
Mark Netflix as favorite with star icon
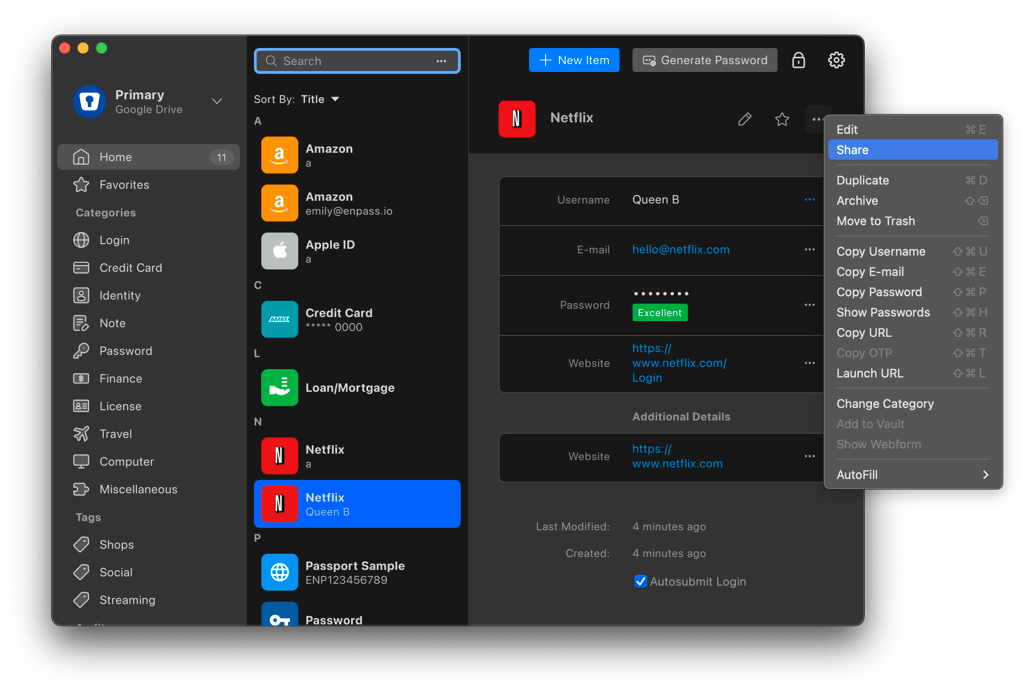[782, 119]
